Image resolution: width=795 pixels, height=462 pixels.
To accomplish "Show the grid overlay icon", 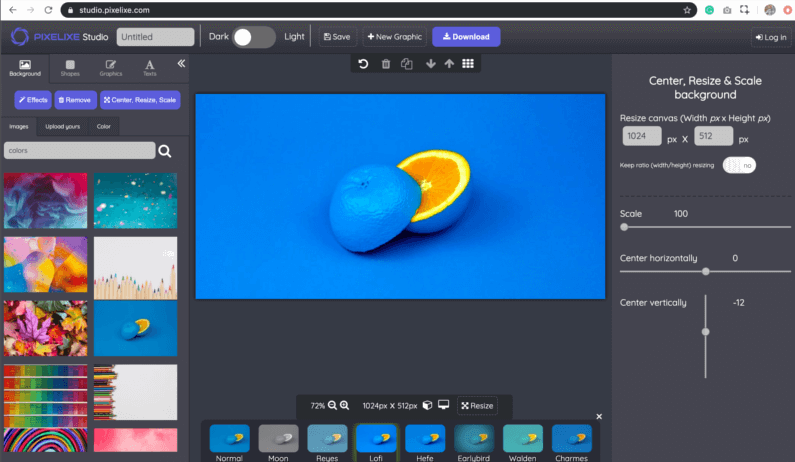I will point(468,64).
